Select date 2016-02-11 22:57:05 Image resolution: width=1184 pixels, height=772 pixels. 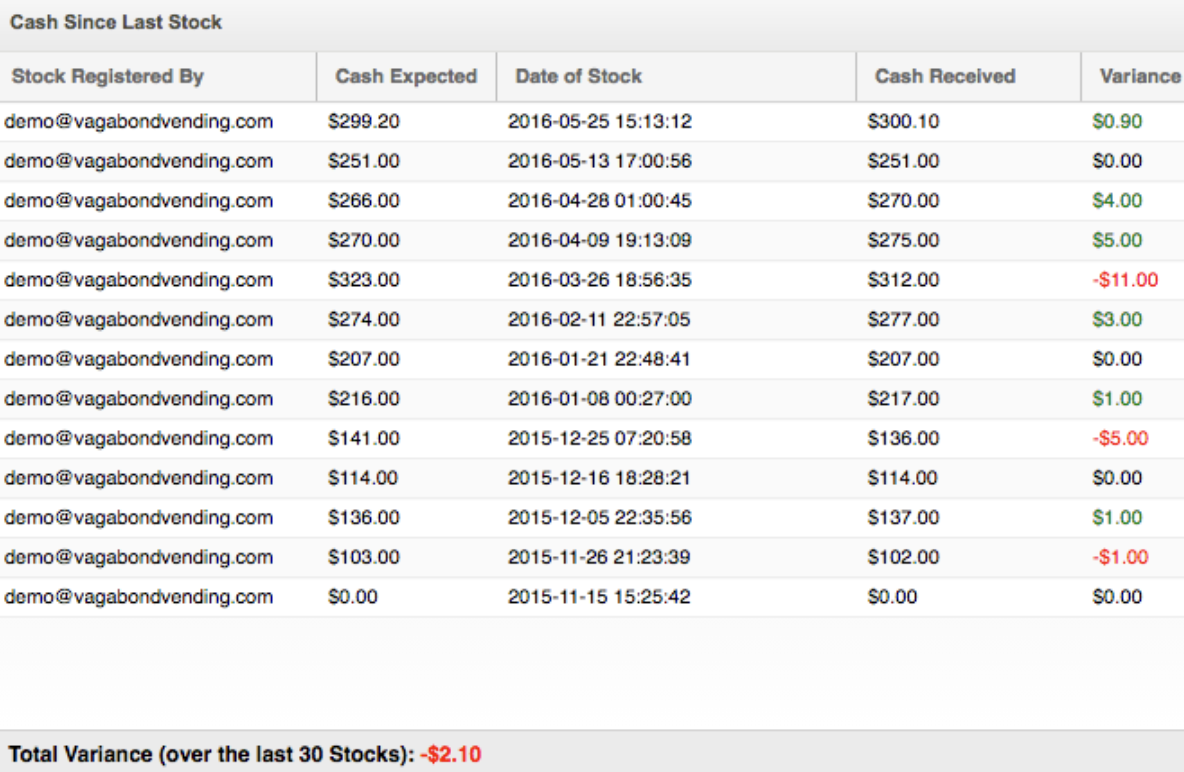(x=599, y=320)
